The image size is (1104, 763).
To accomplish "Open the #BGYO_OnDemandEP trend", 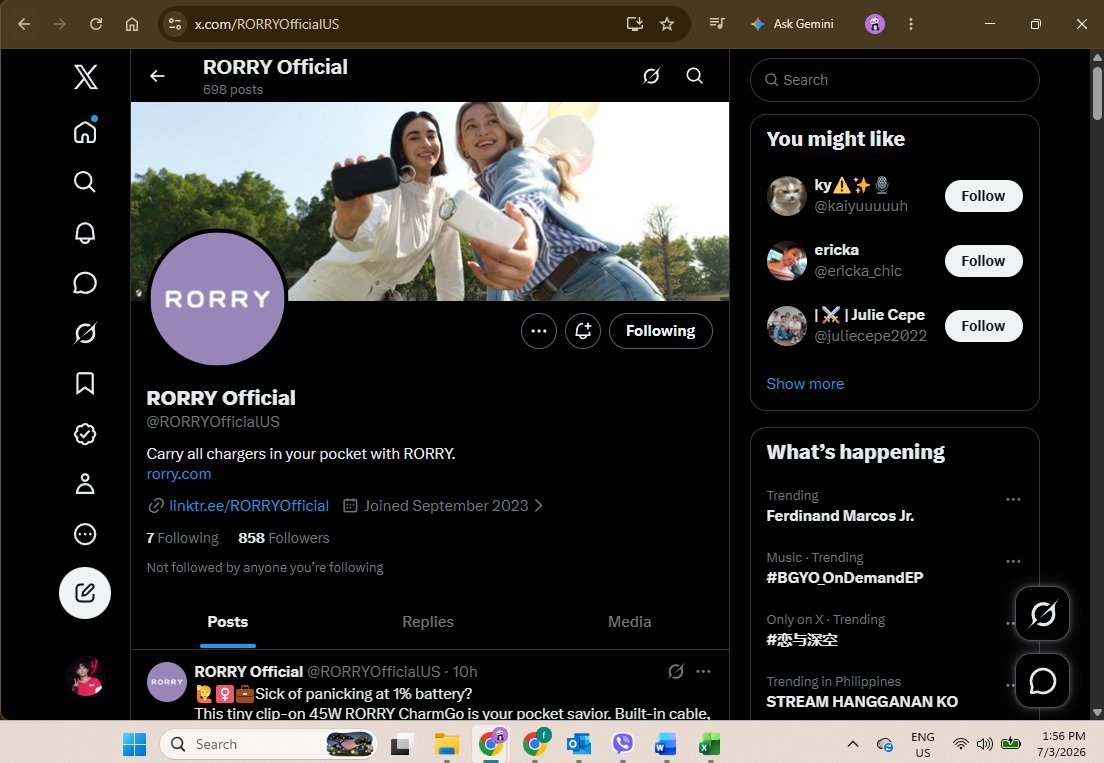I will [844, 578].
